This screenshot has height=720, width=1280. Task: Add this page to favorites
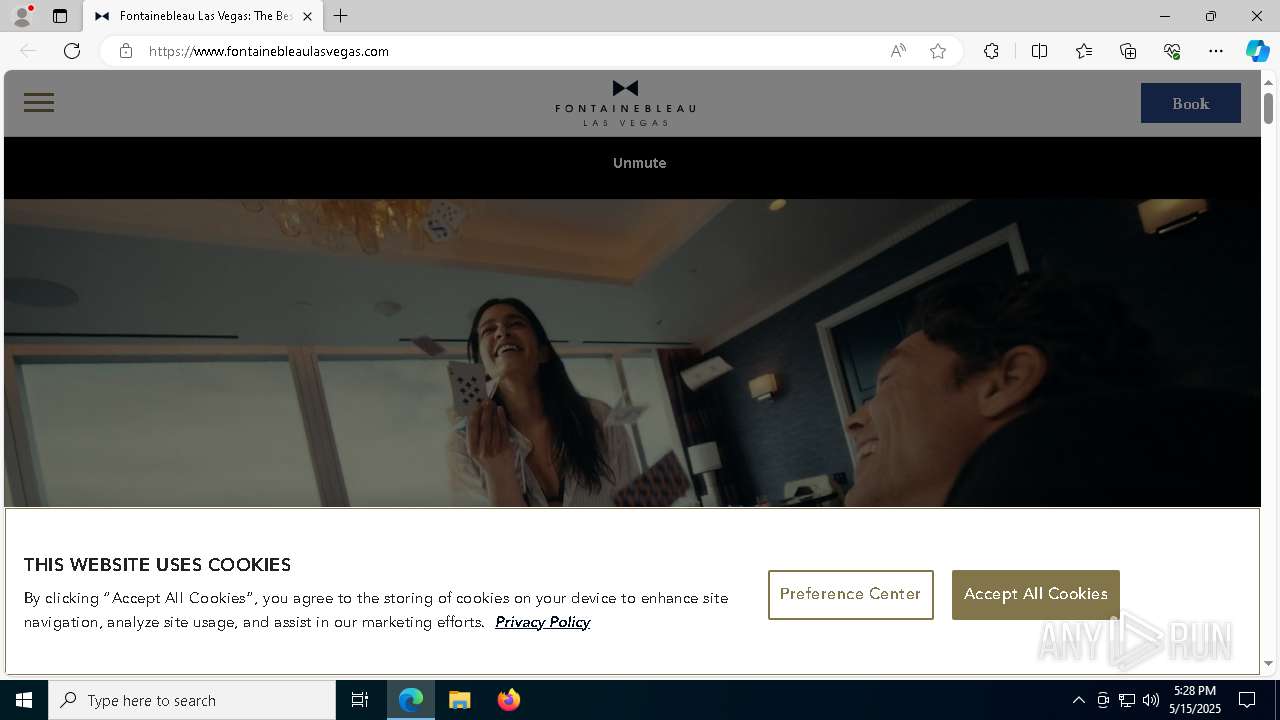[938, 51]
